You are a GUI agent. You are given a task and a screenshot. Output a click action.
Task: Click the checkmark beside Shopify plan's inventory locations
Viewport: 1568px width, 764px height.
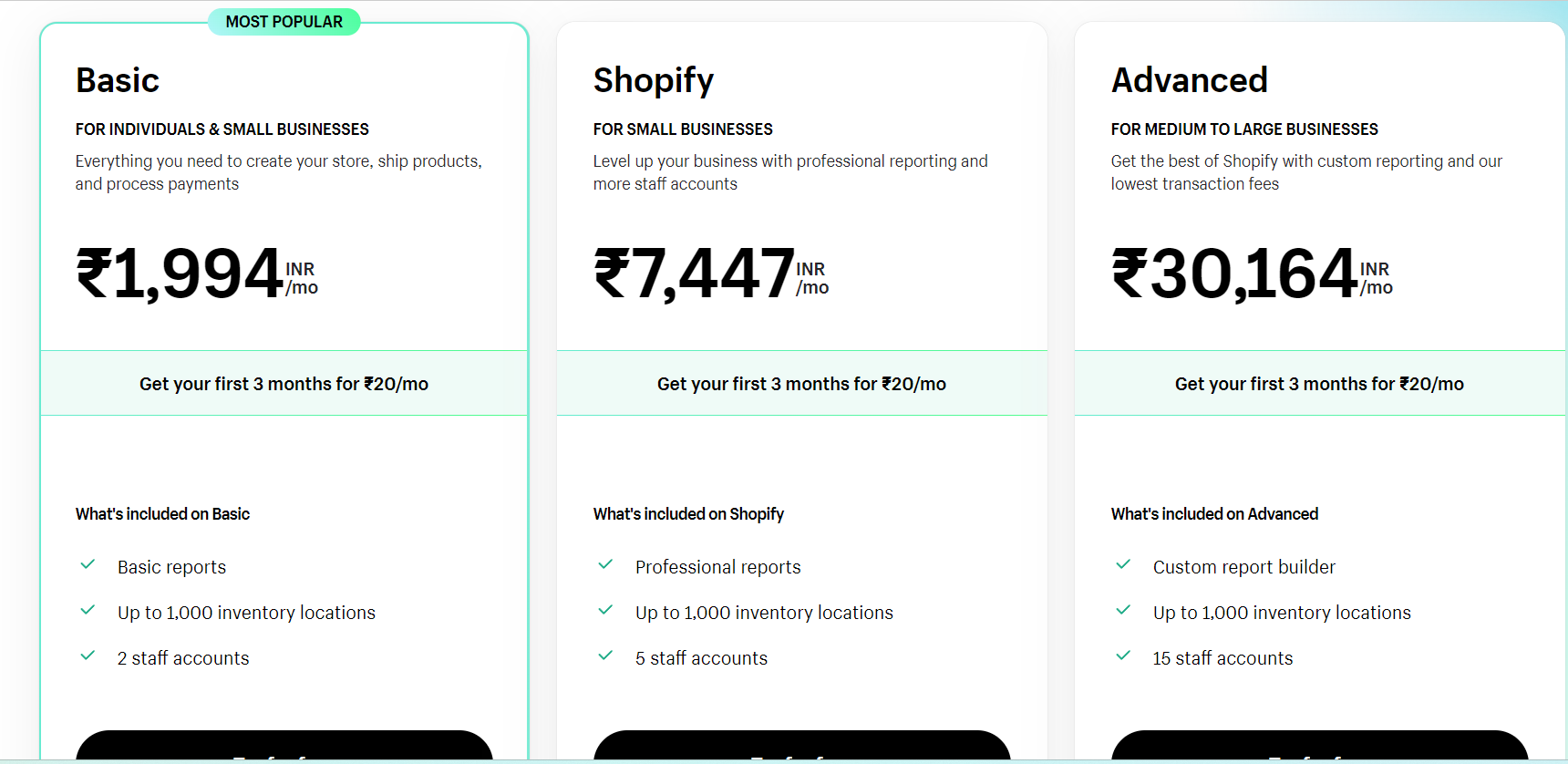click(x=605, y=611)
